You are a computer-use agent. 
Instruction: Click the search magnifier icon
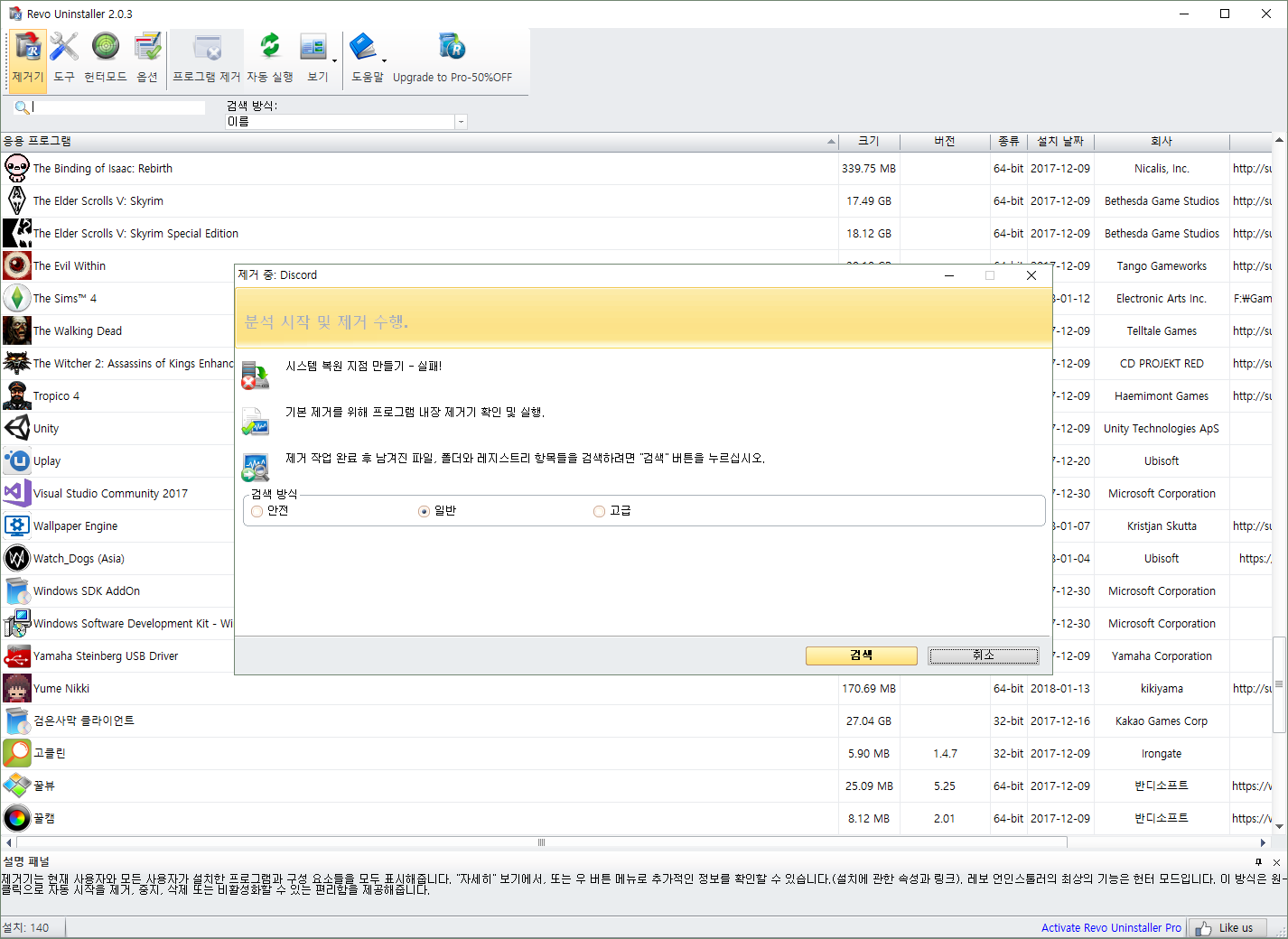click(22, 107)
